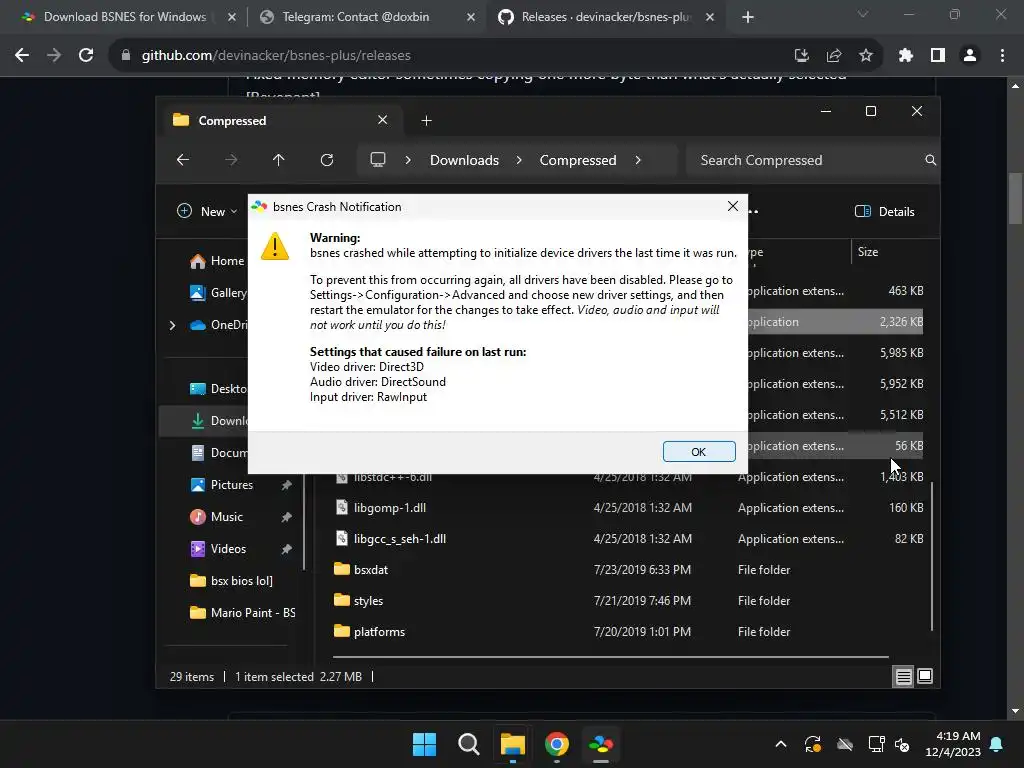Open Mario Paint - BS folder shortcut
This screenshot has width=1024, height=768.
242,613
